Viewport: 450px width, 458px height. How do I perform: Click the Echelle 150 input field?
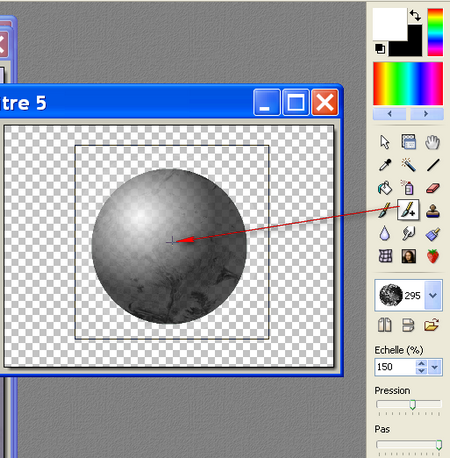click(x=395, y=367)
